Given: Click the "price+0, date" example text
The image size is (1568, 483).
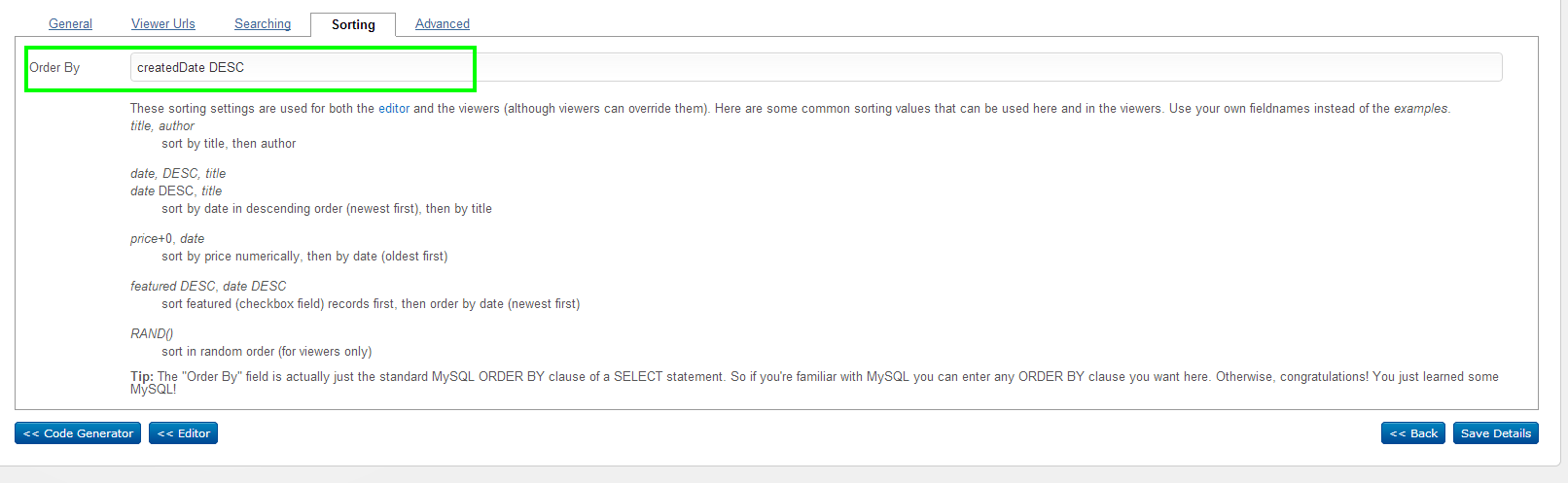Looking at the screenshot, I should [167, 239].
